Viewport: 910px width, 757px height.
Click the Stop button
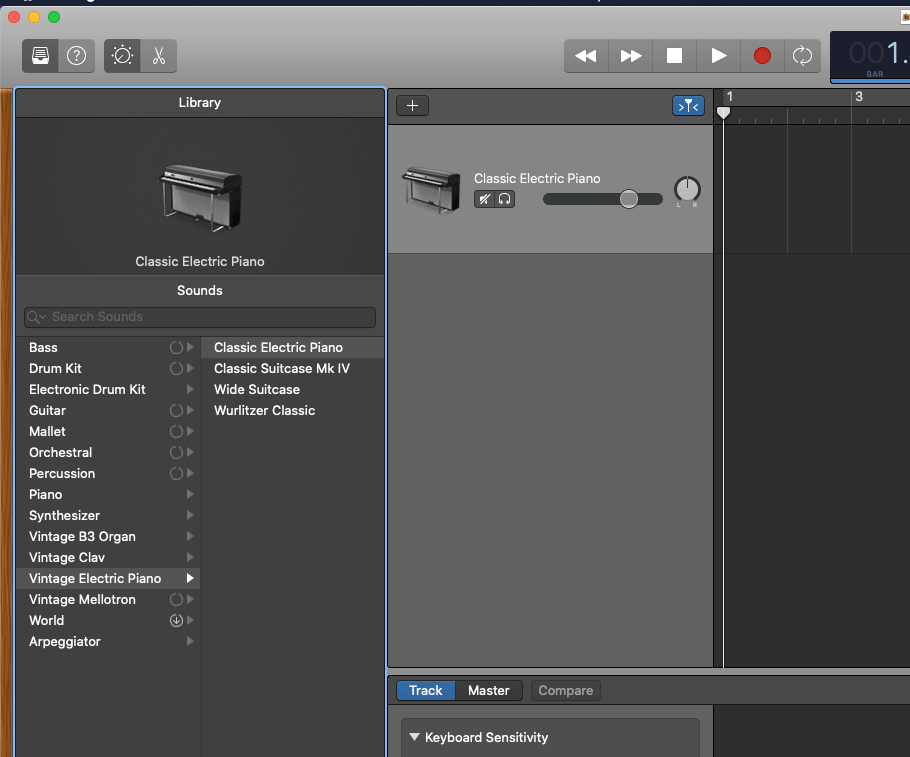pyautogui.click(x=675, y=56)
